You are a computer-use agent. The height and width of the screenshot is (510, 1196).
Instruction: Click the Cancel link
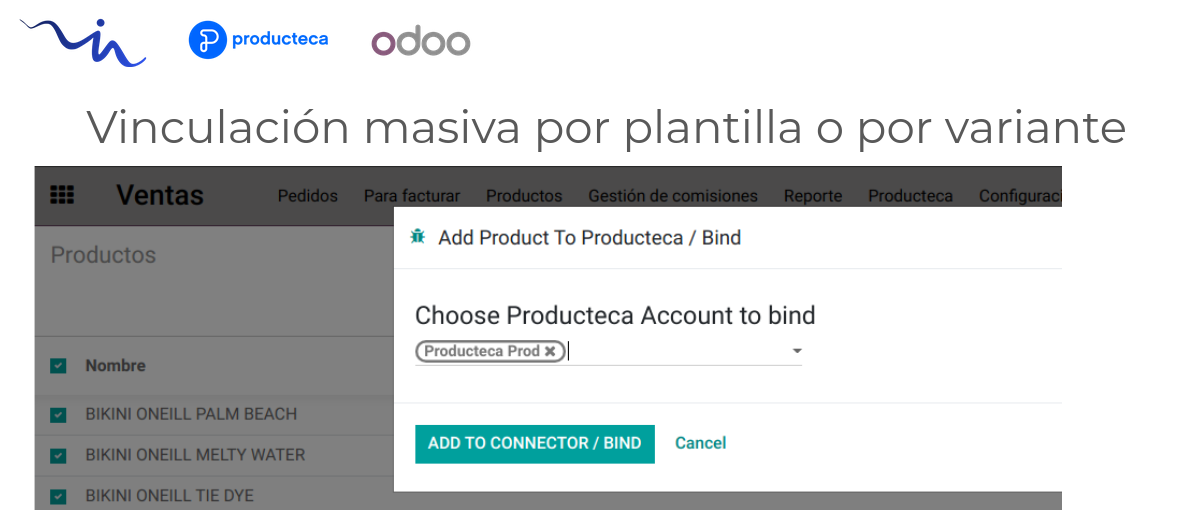click(x=700, y=443)
